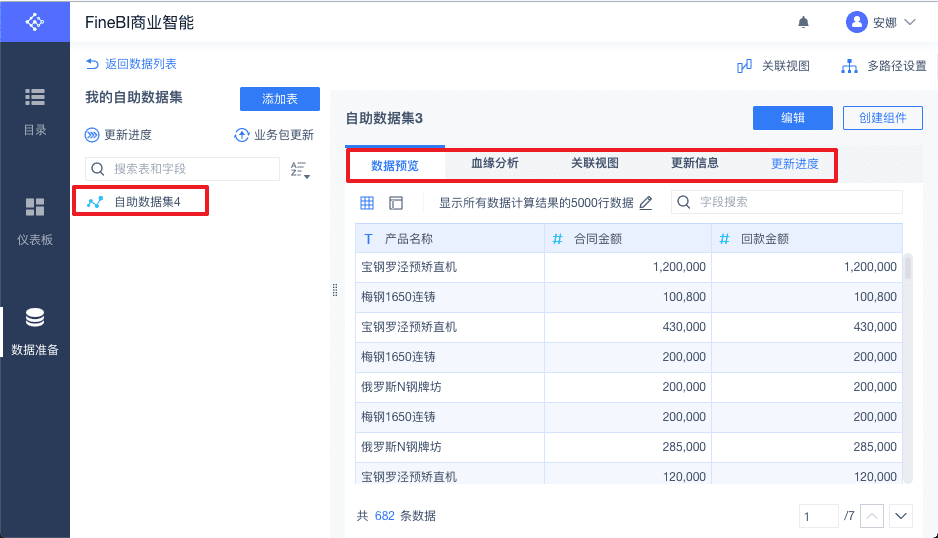Open 多路径设置 multi-path settings

(850, 66)
